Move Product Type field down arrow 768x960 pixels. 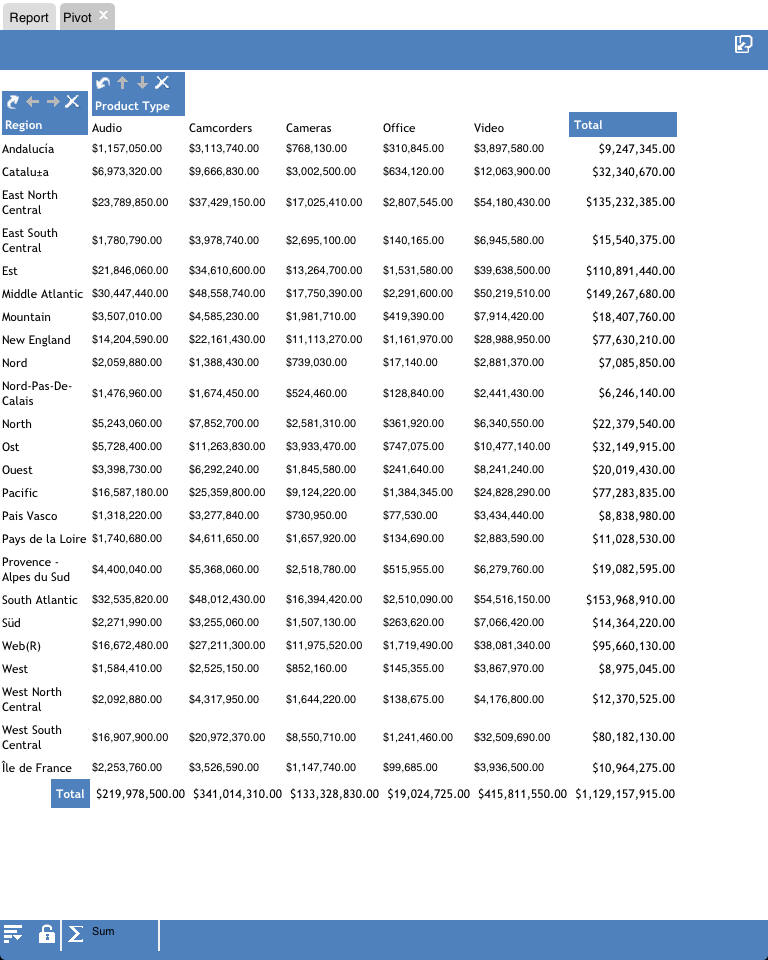(142, 82)
